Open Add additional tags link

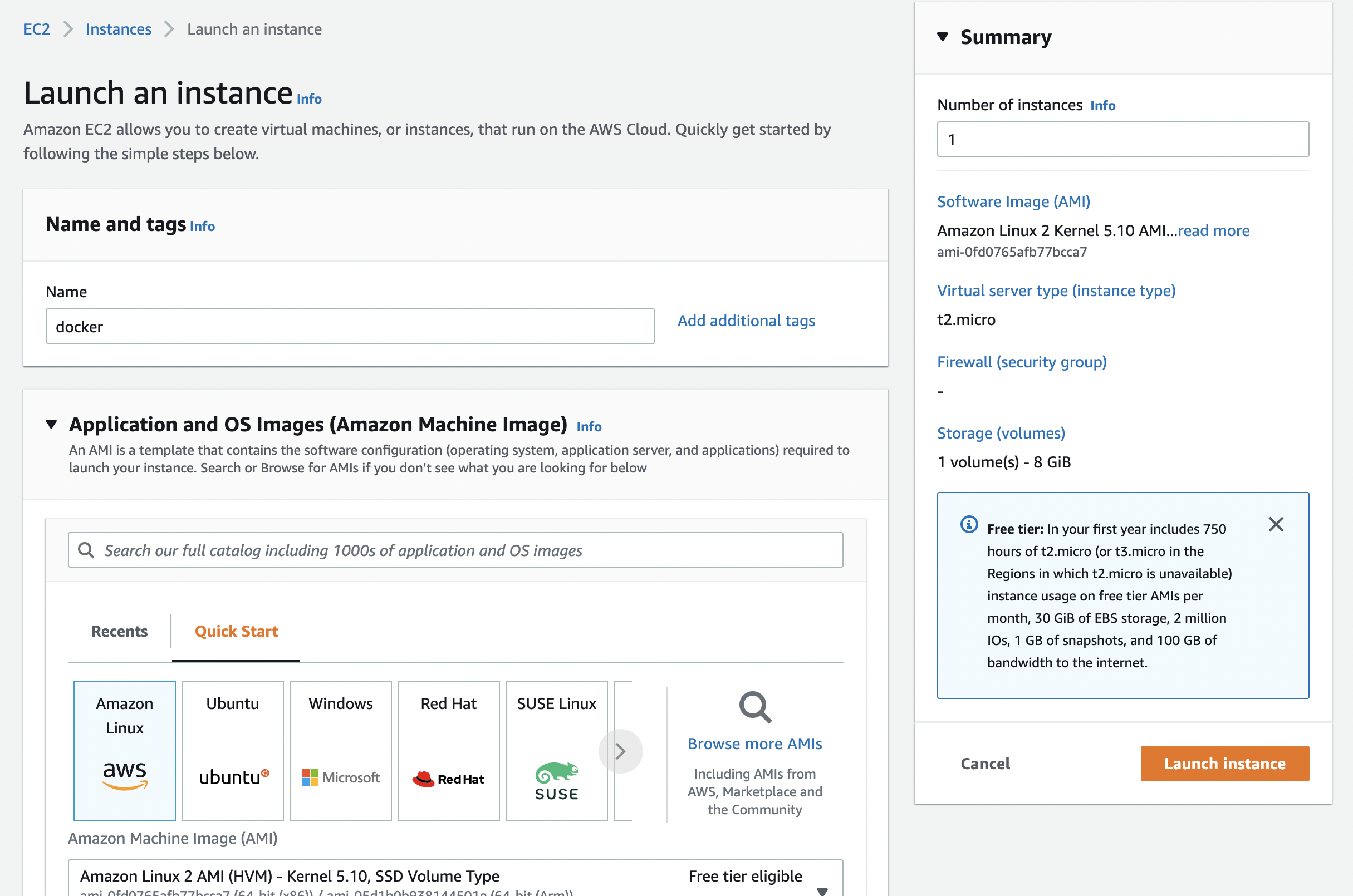point(746,321)
